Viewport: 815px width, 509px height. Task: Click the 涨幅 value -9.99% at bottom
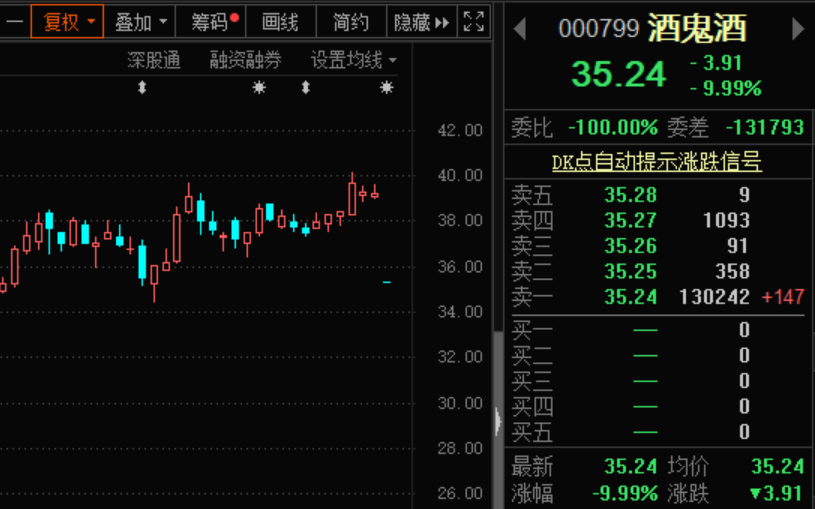click(625, 493)
